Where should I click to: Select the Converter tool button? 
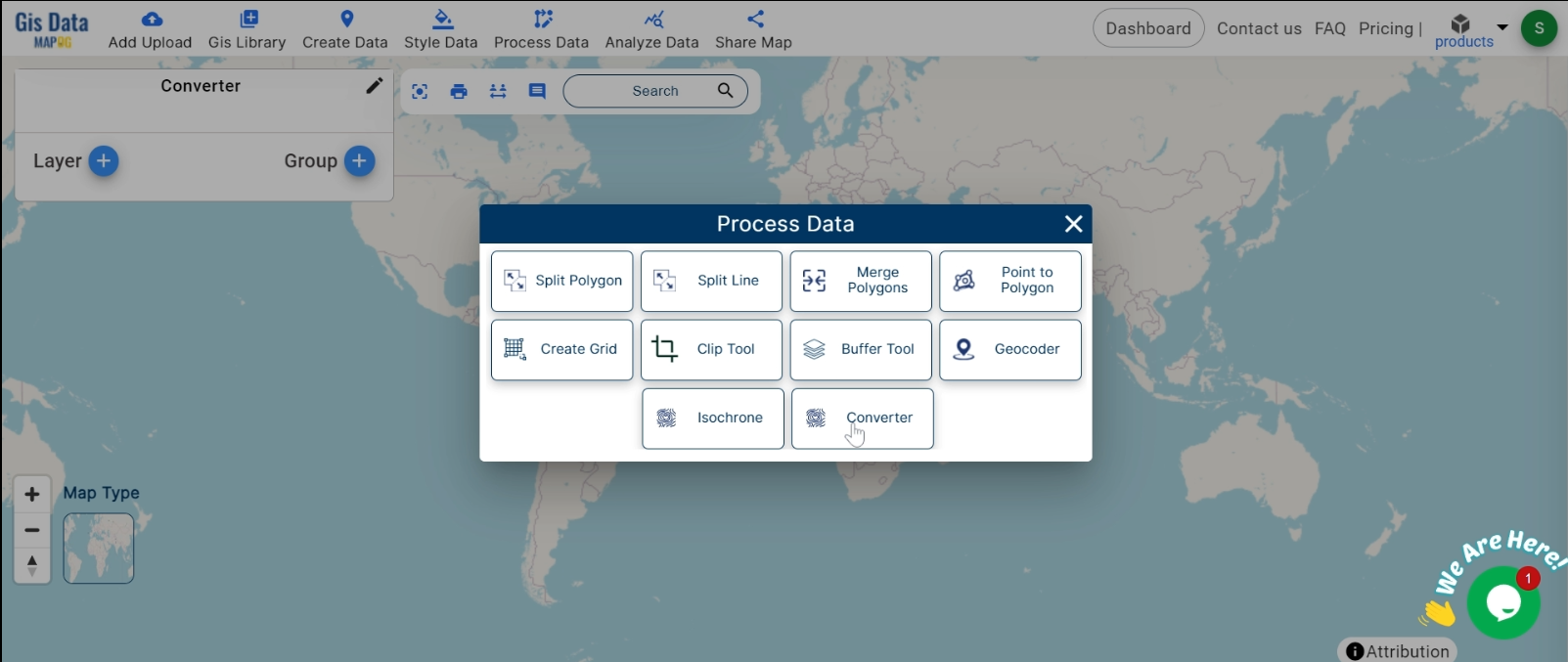(x=862, y=419)
